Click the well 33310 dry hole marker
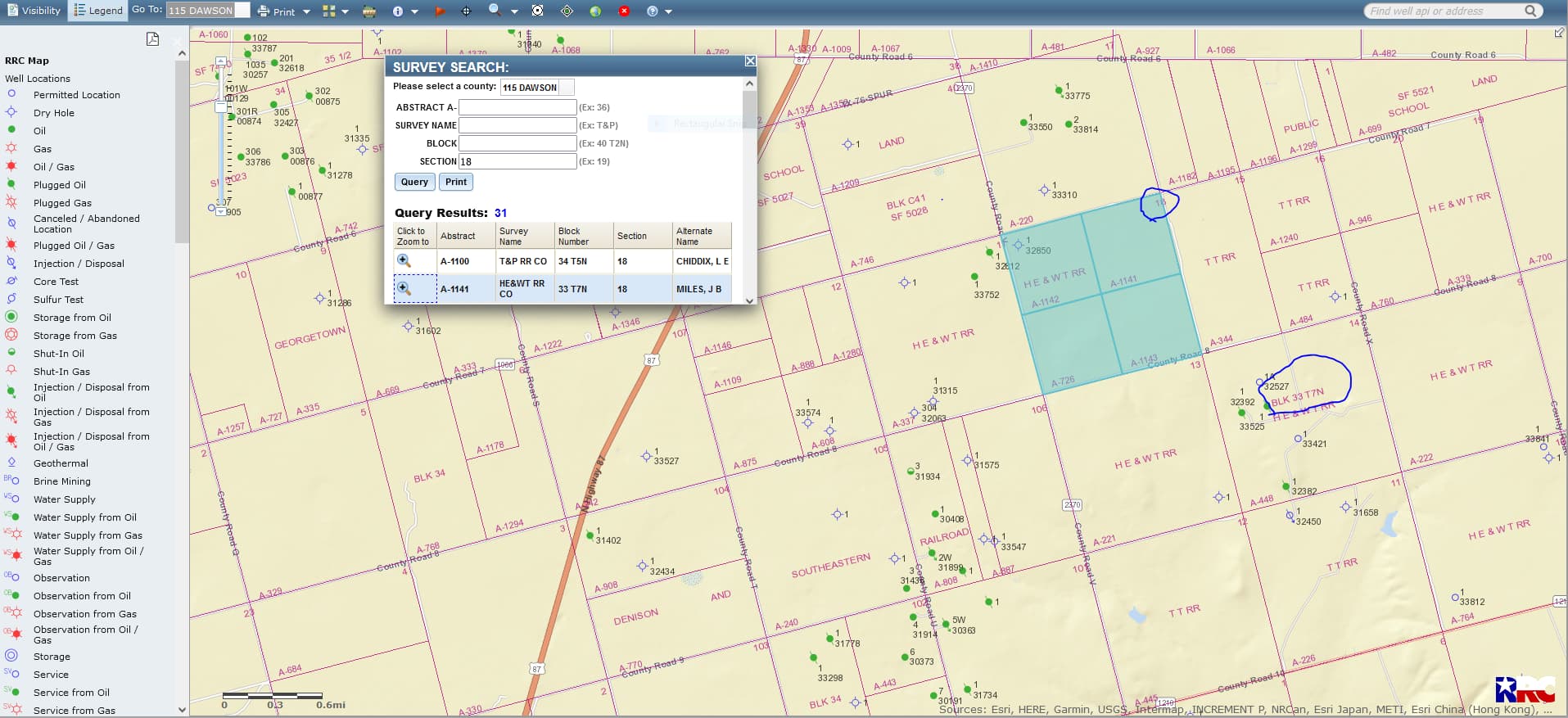The width and height of the screenshot is (1568, 718). pos(1044,190)
